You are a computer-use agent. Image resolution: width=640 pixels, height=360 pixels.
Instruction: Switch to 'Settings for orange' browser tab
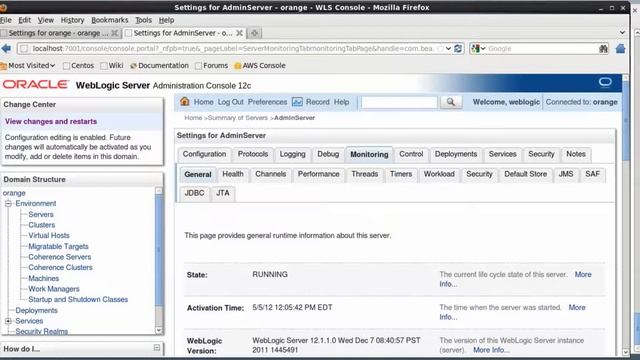[x=60, y=33]
